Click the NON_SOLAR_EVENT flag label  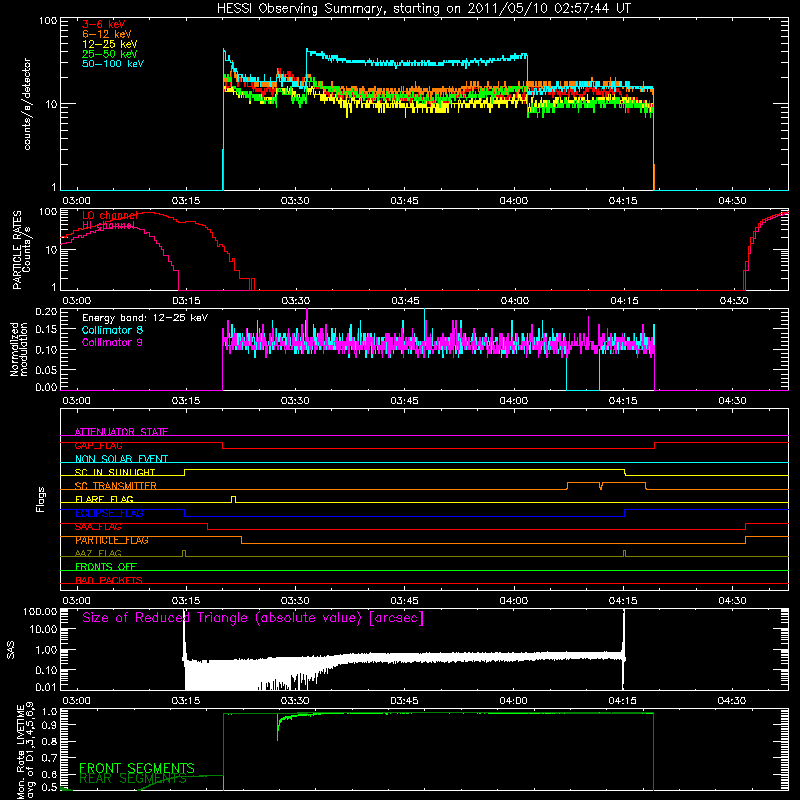click(121, 459)
